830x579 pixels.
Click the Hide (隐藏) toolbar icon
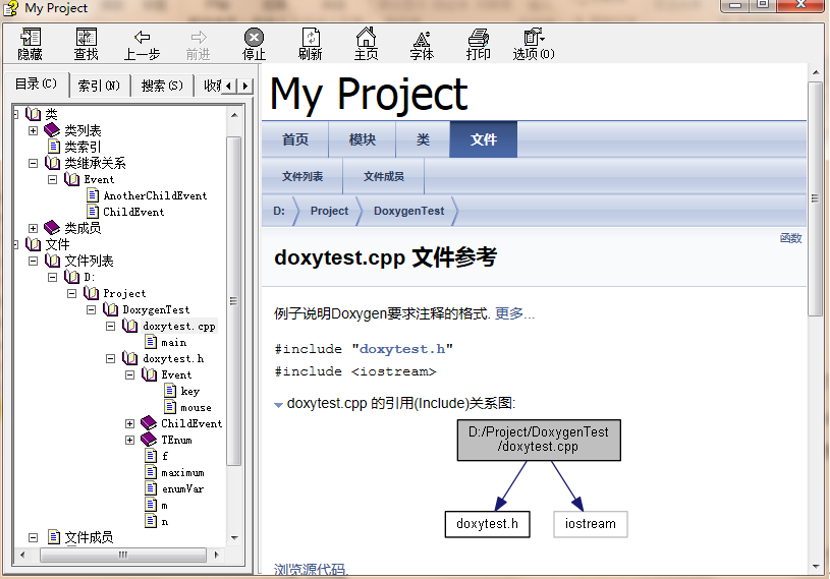click(30, 38)
